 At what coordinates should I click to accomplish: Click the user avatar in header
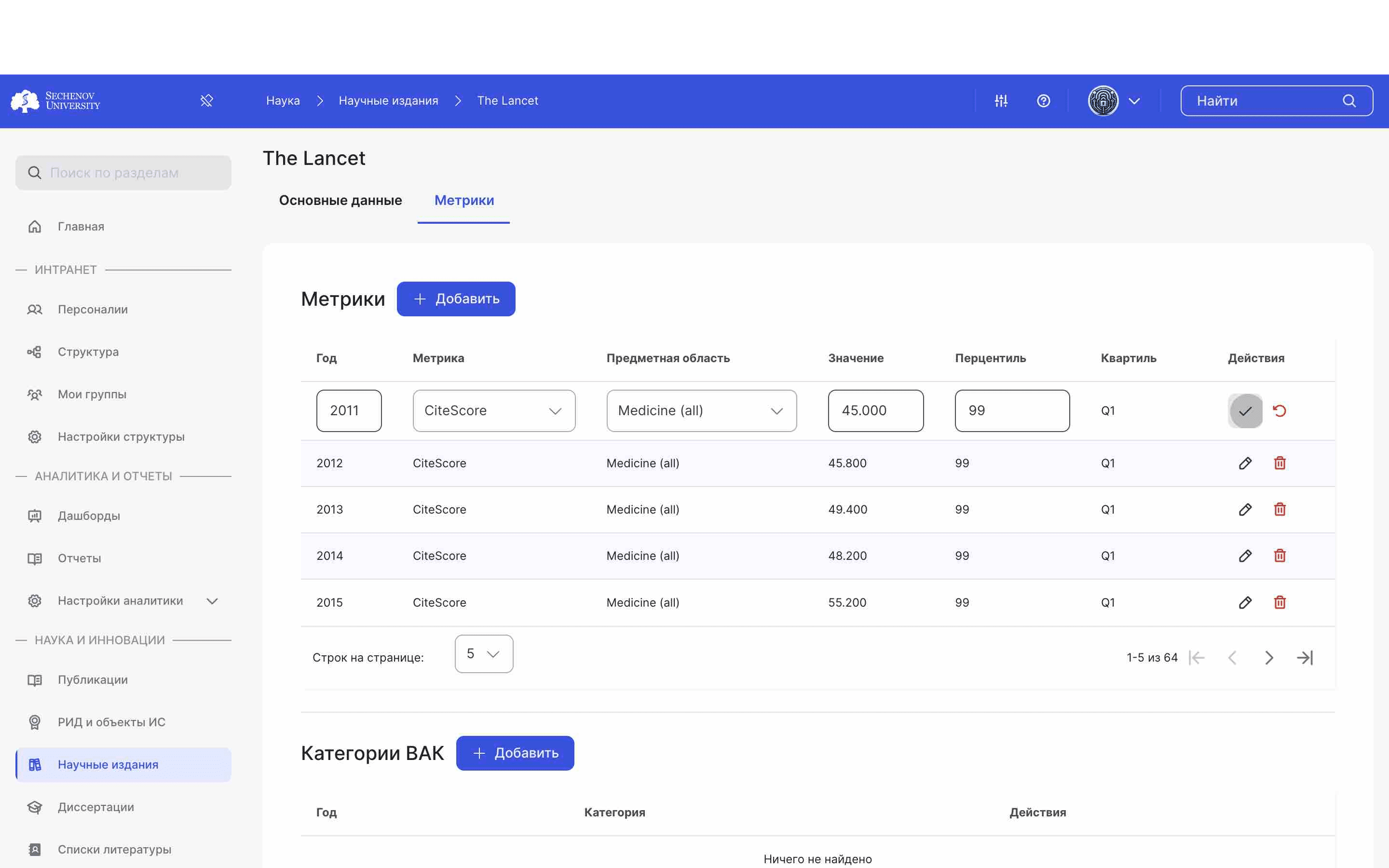pos(1103,101)
